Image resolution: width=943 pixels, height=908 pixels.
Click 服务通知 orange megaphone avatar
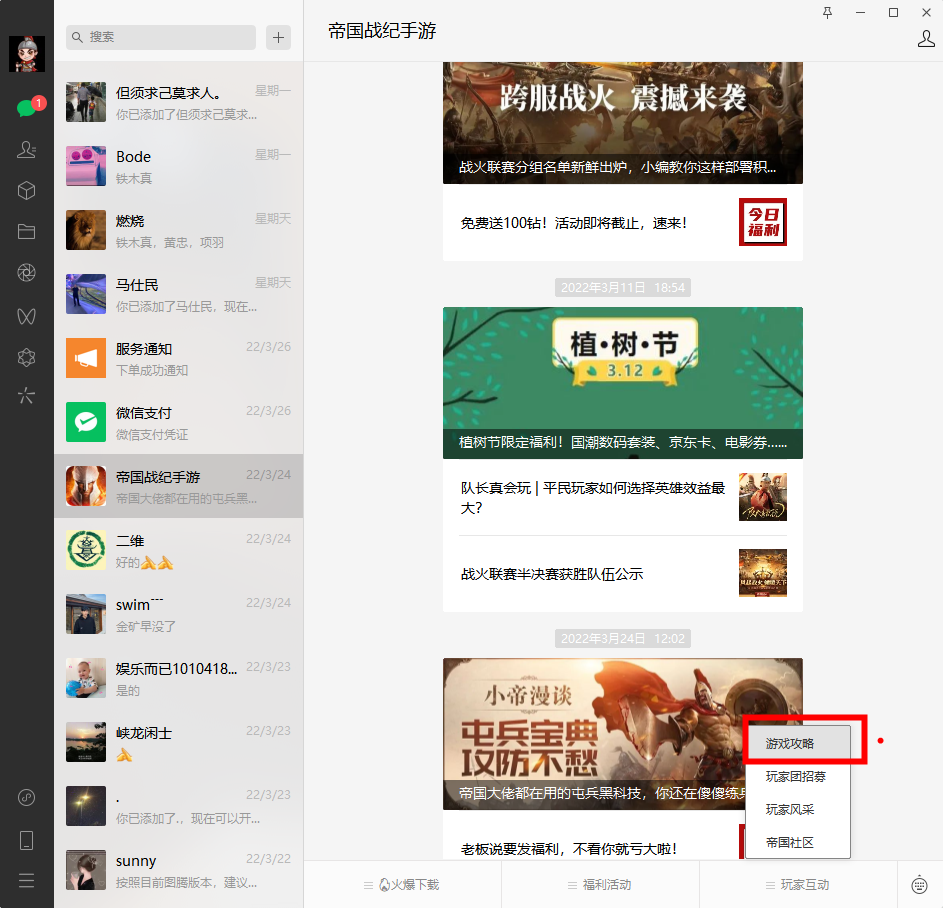coord(86,358)
